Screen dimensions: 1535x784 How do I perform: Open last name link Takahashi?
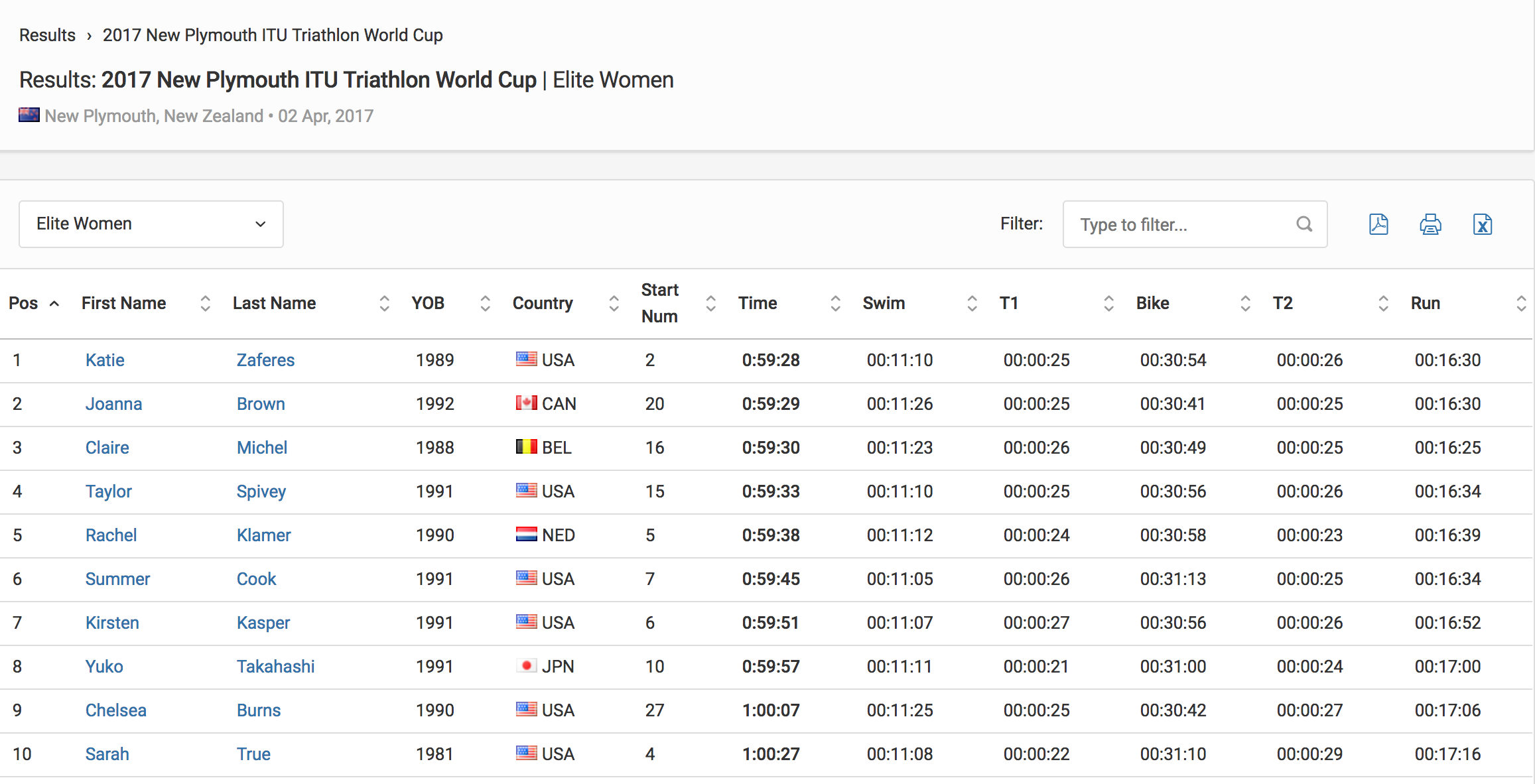tap(275, 667)
